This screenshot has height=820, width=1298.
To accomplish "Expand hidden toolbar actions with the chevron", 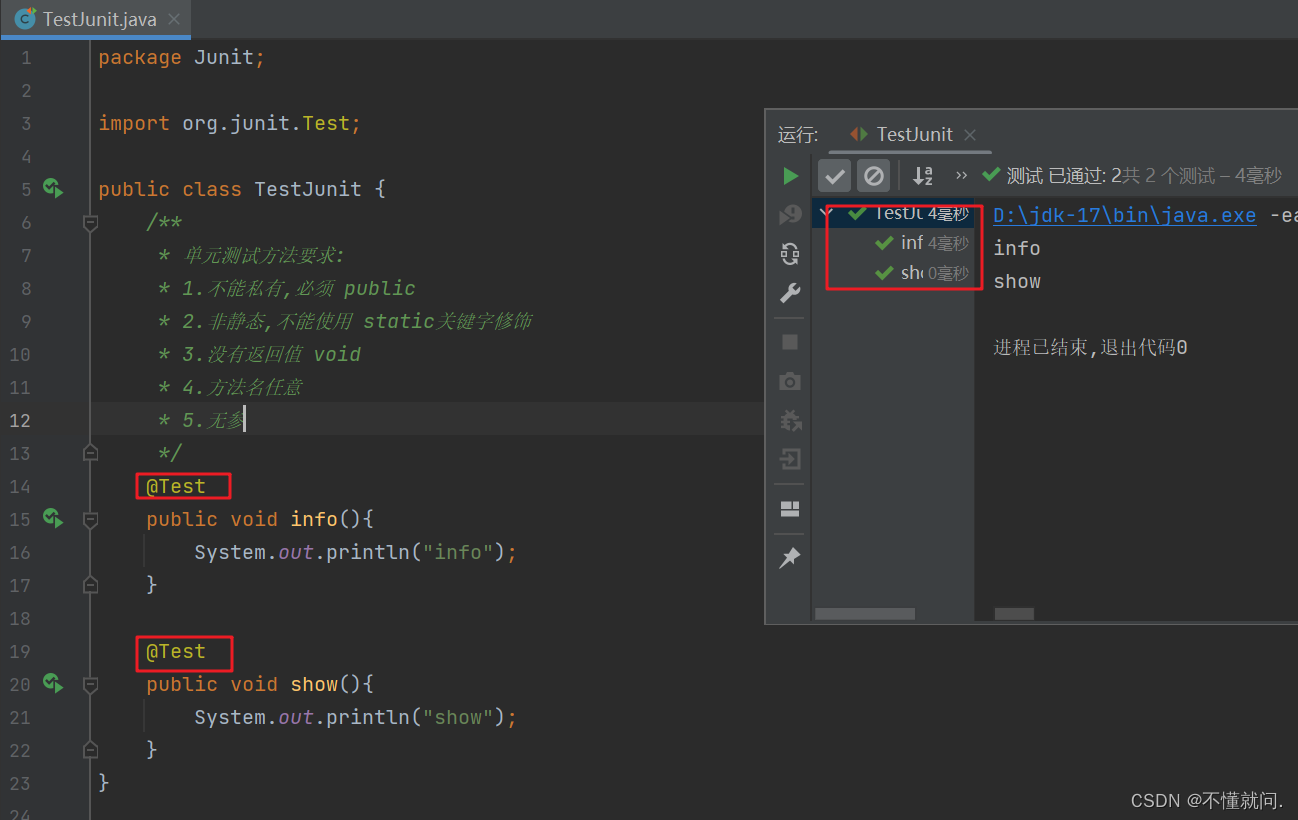I will click(959, 175).
